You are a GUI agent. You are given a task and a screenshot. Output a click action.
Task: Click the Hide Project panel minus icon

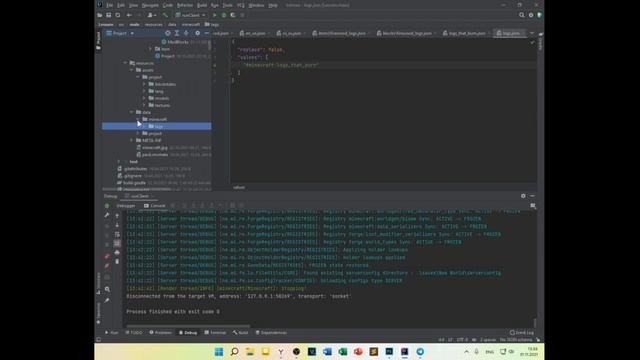pyautogui.click(x=207, y=33)
